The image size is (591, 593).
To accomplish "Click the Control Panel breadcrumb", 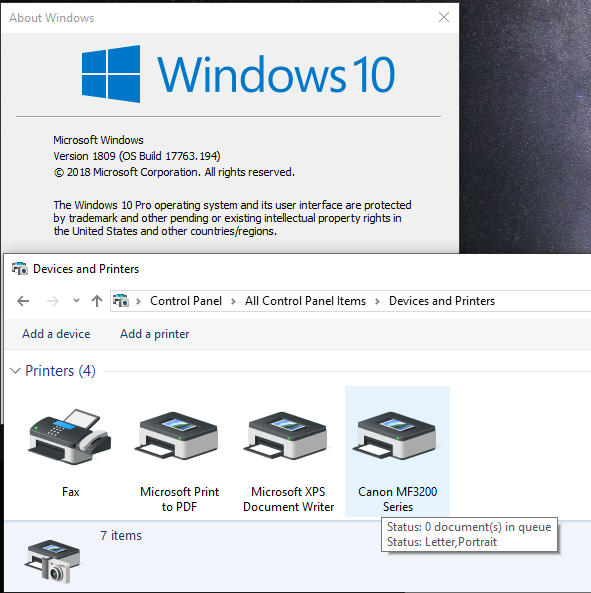I will 186,301.
